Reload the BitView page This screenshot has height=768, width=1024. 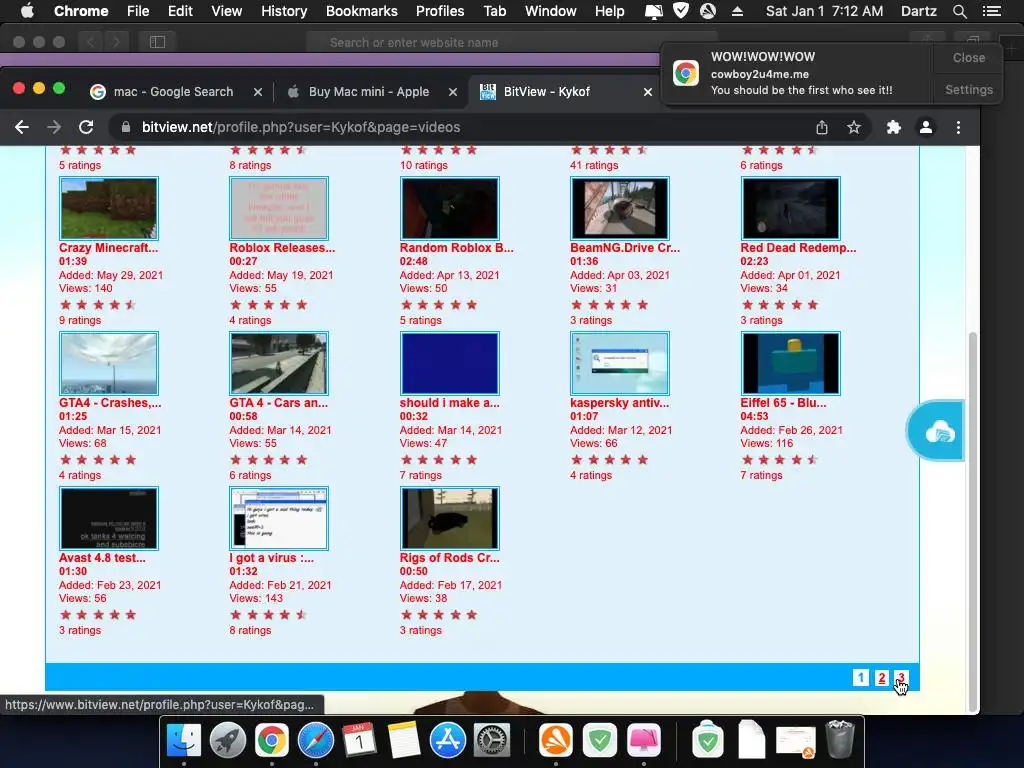[x=86, y=127]
